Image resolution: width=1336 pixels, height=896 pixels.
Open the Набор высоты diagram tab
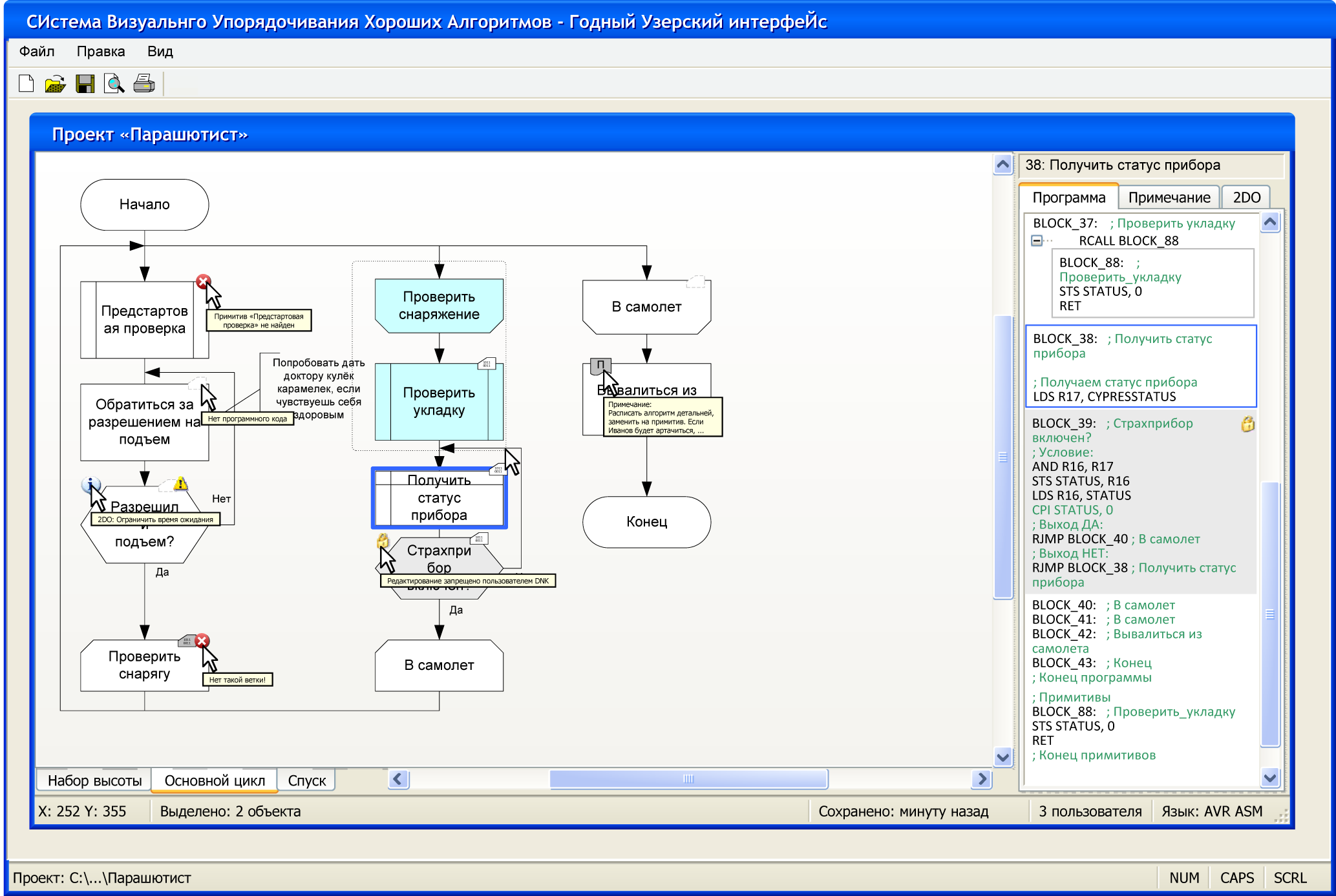click(94, 780)
